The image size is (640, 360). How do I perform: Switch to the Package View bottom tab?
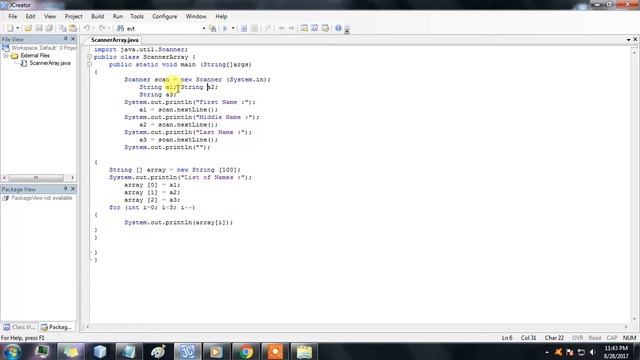click(57, 327)
